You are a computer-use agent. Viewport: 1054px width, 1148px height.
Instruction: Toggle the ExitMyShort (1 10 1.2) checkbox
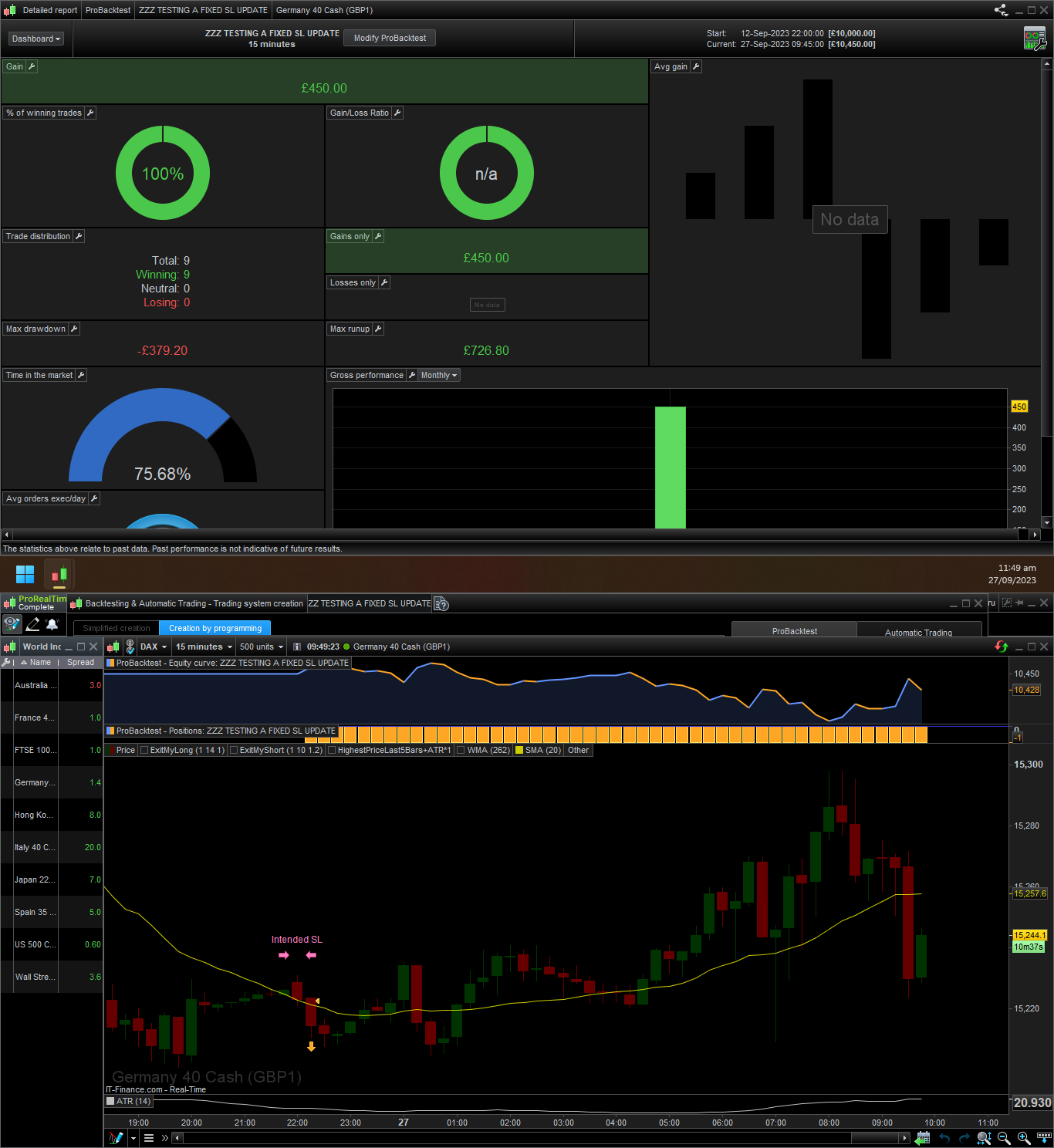(234, 750)
